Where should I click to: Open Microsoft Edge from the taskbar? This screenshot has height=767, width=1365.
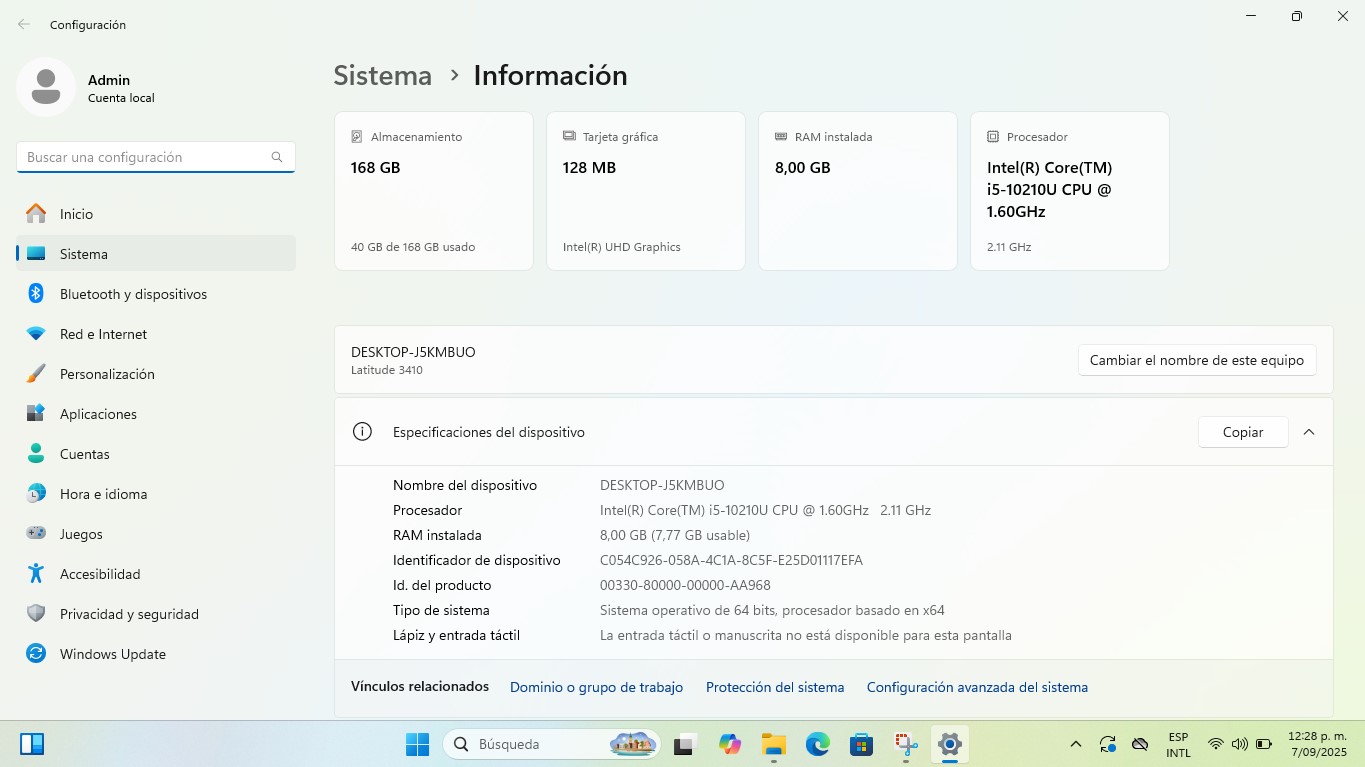click(818, 744)
